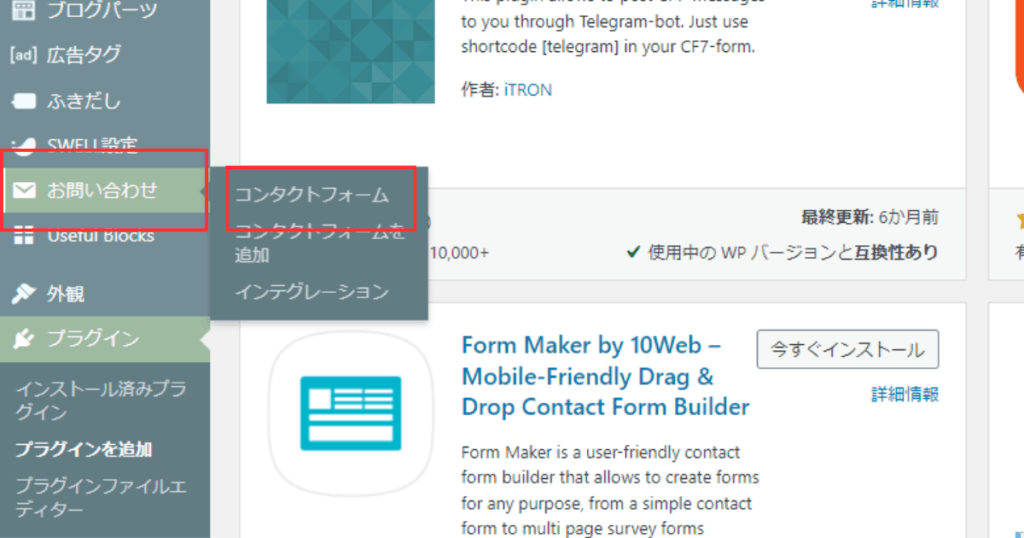This screenshot has width=1024, height=538.
Task: Open the お問い合わせ sidebar menu
Action: pyautogui.click(x=104, y=190)
